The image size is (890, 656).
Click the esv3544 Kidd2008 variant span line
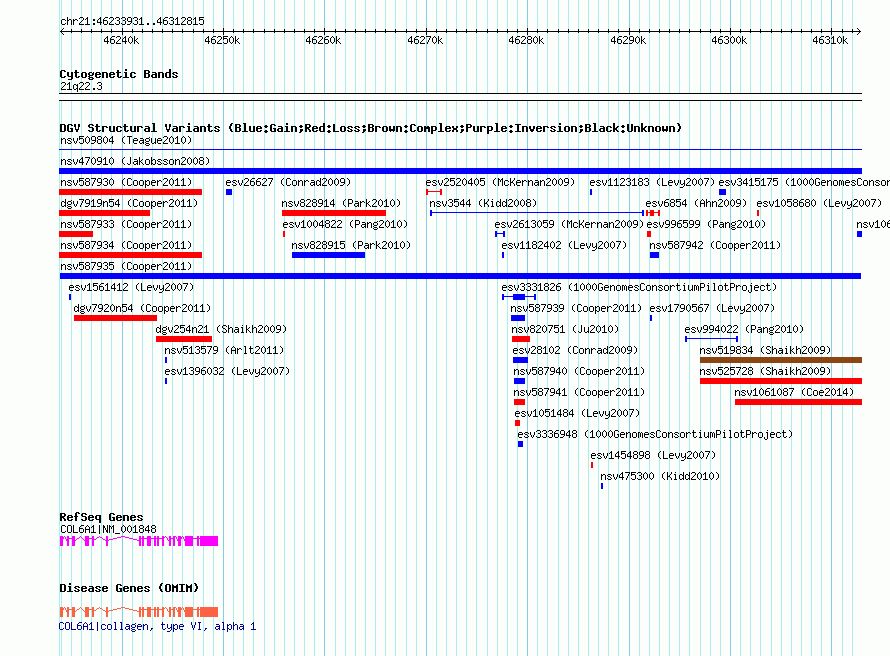coord(536,213)
